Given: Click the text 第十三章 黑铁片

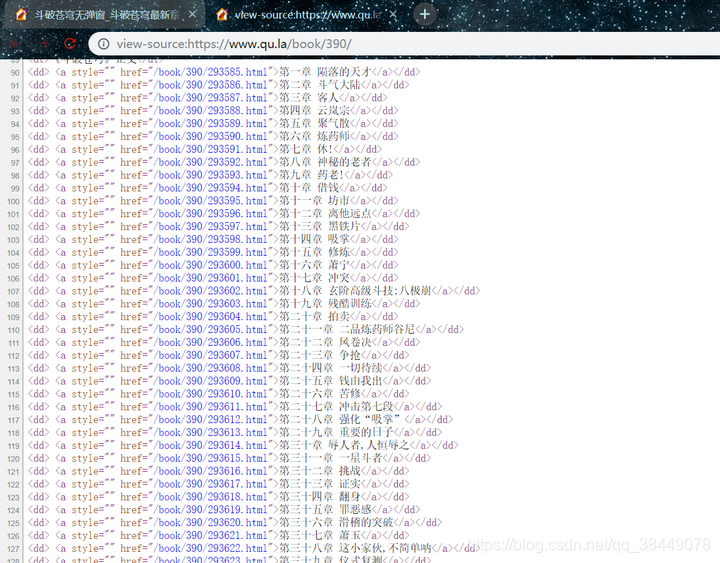Looking at the screenshot, I should click(x=320, y=226).
